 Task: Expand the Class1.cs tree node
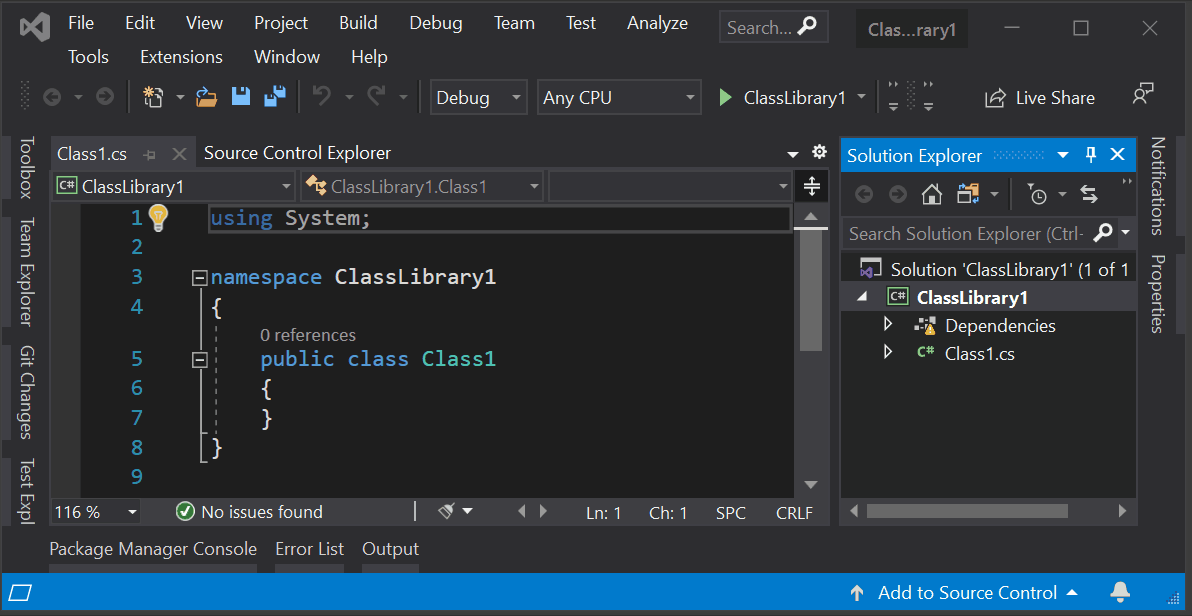887,352
